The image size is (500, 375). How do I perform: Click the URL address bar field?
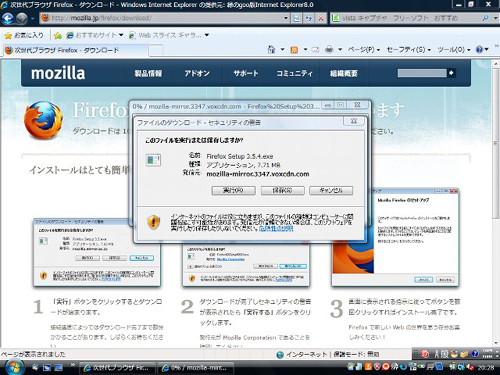[164, 18]
